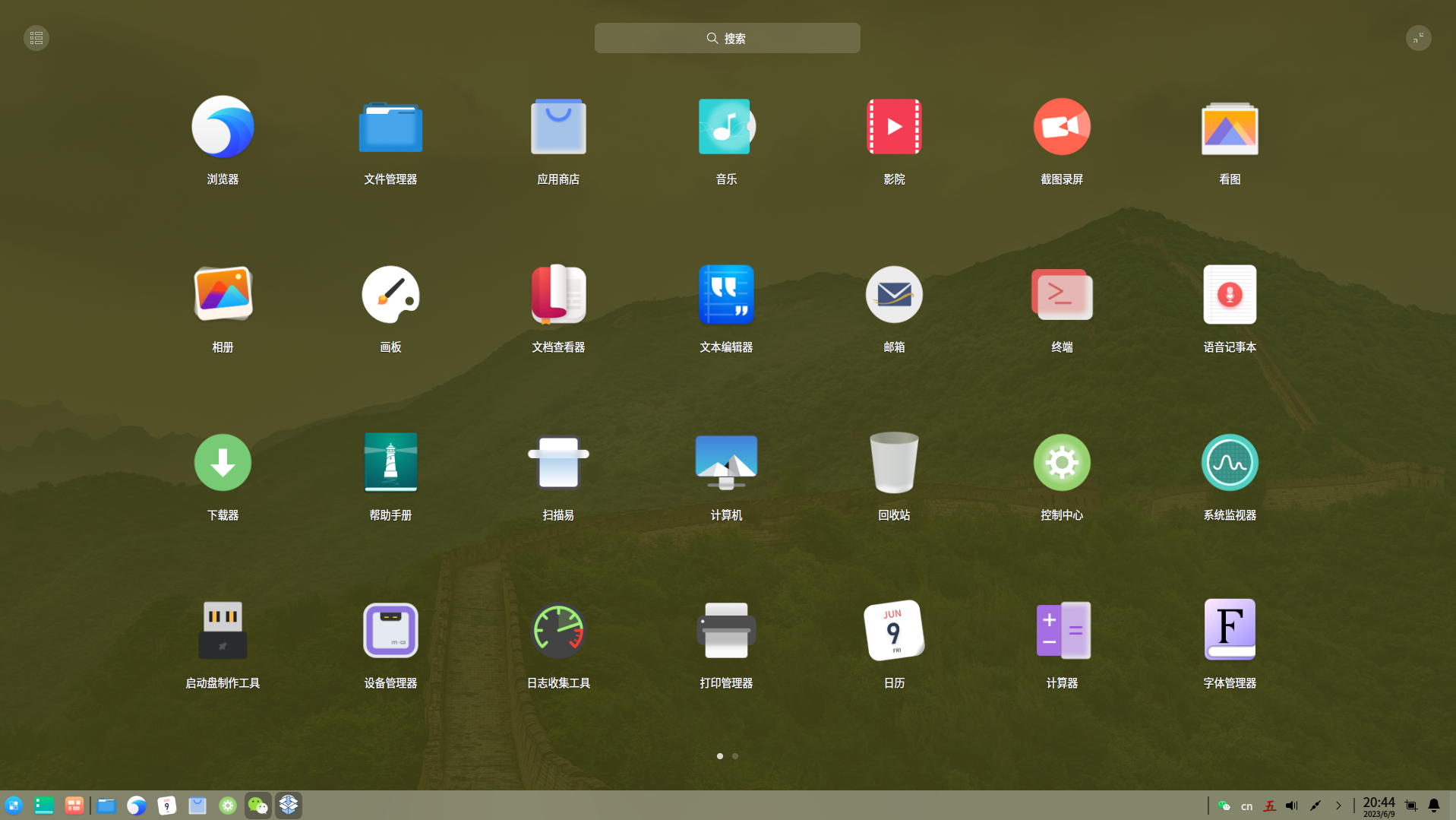Open the volume control in the system tray

click(x=1292, y=806)
